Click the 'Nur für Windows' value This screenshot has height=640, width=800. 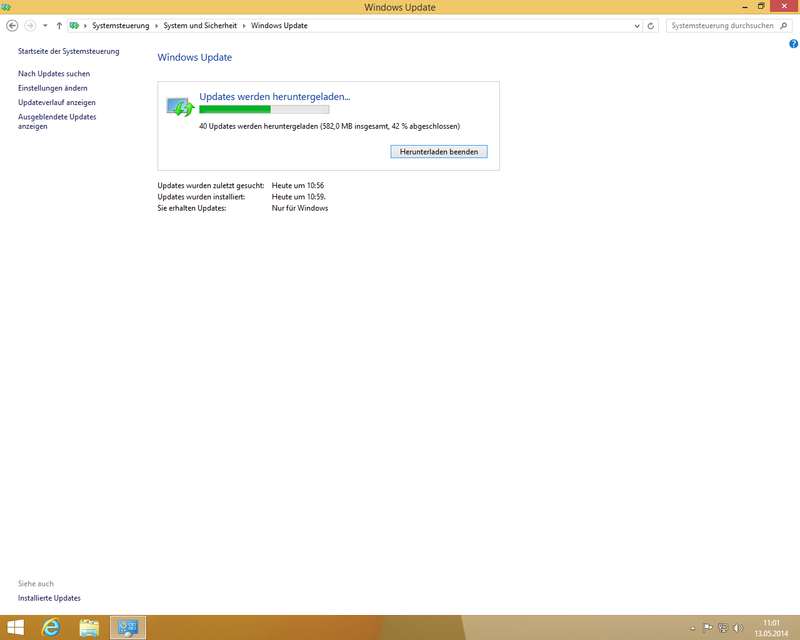tap(299, 208)
